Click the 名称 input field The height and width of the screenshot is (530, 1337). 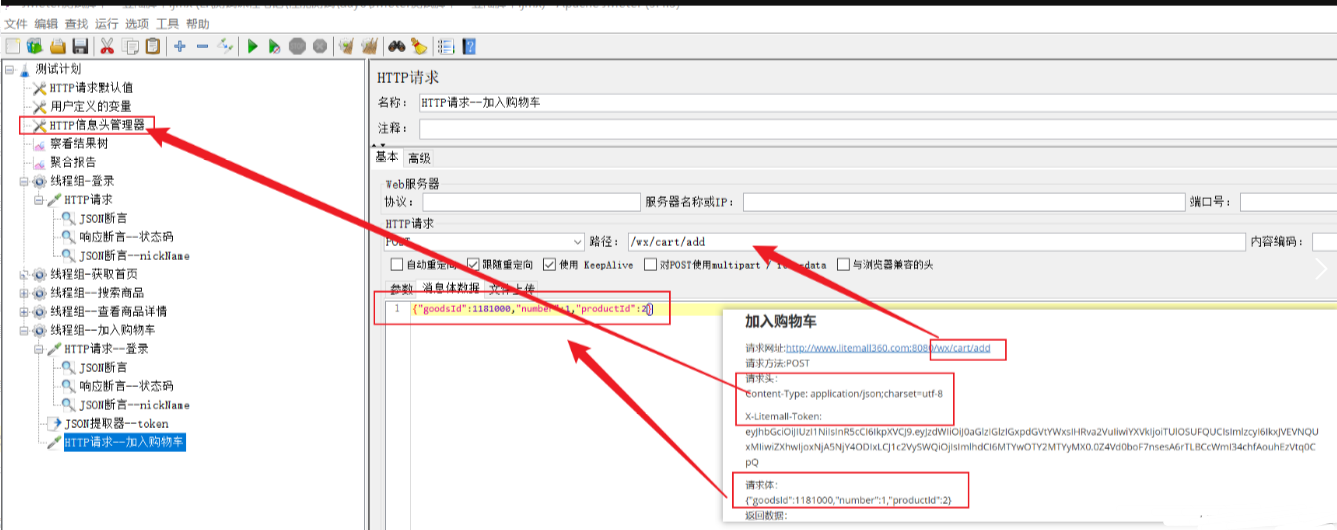pyautogui.click(x=876, y=102)
